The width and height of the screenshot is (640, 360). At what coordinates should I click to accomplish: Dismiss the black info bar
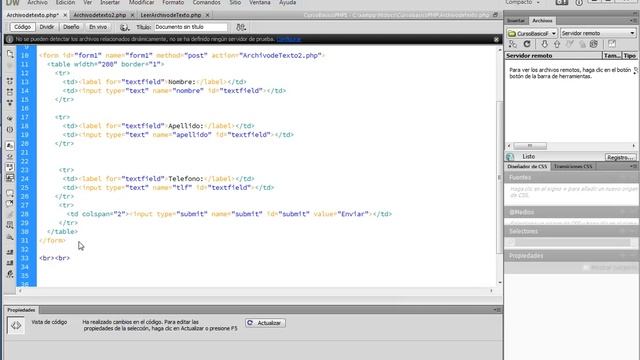coord(496,39)
